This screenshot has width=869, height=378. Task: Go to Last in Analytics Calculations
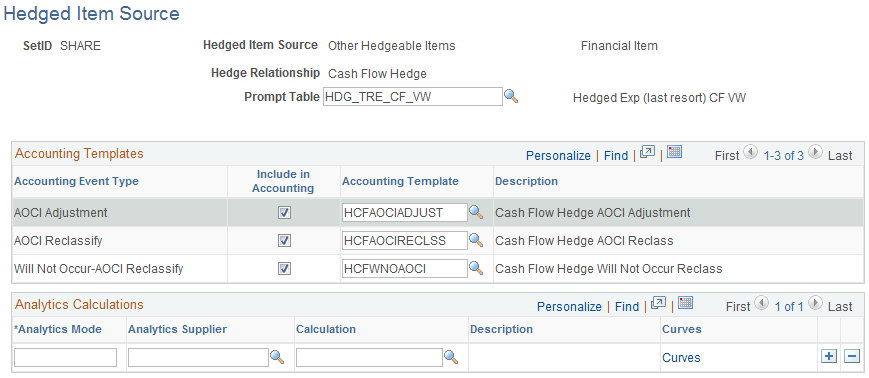point(840,307)
